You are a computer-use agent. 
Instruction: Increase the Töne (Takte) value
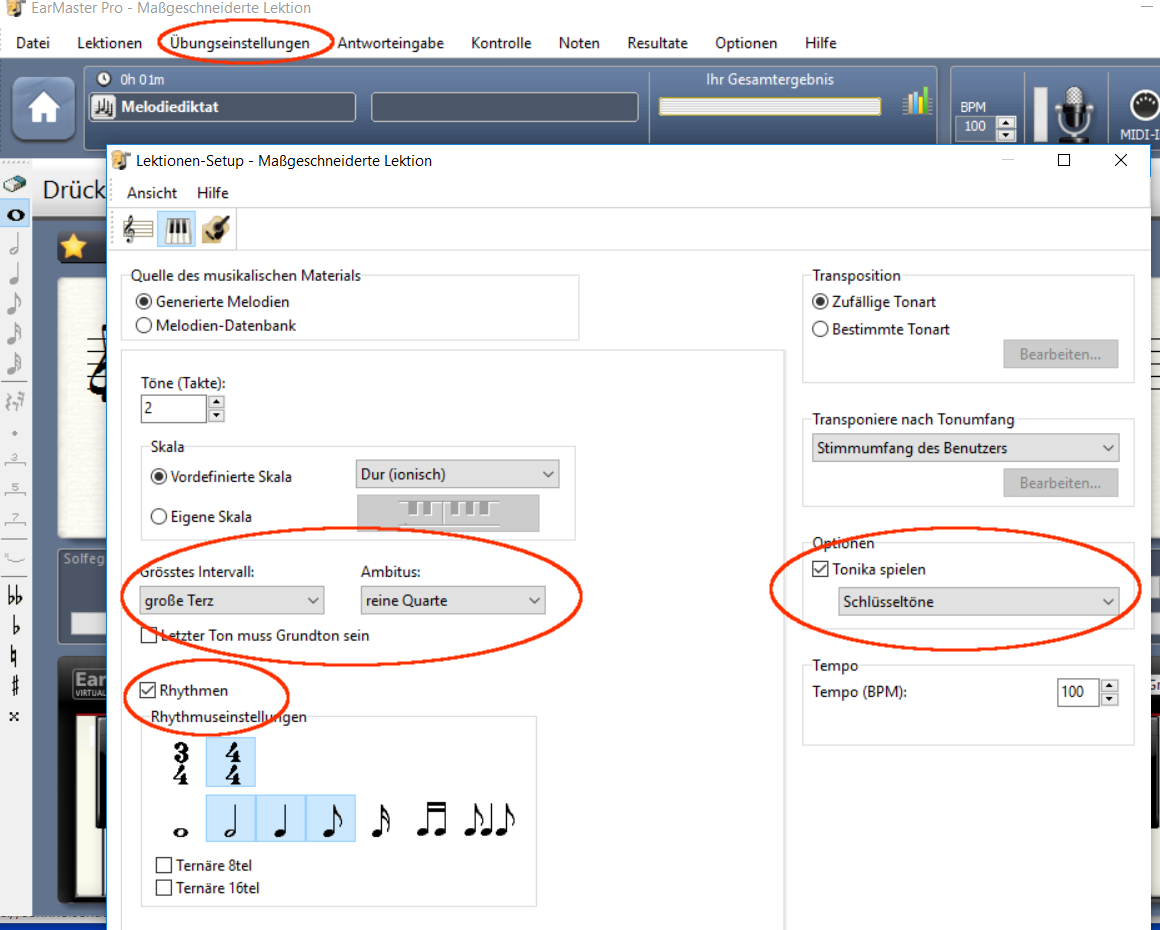(x=216, y=402)
